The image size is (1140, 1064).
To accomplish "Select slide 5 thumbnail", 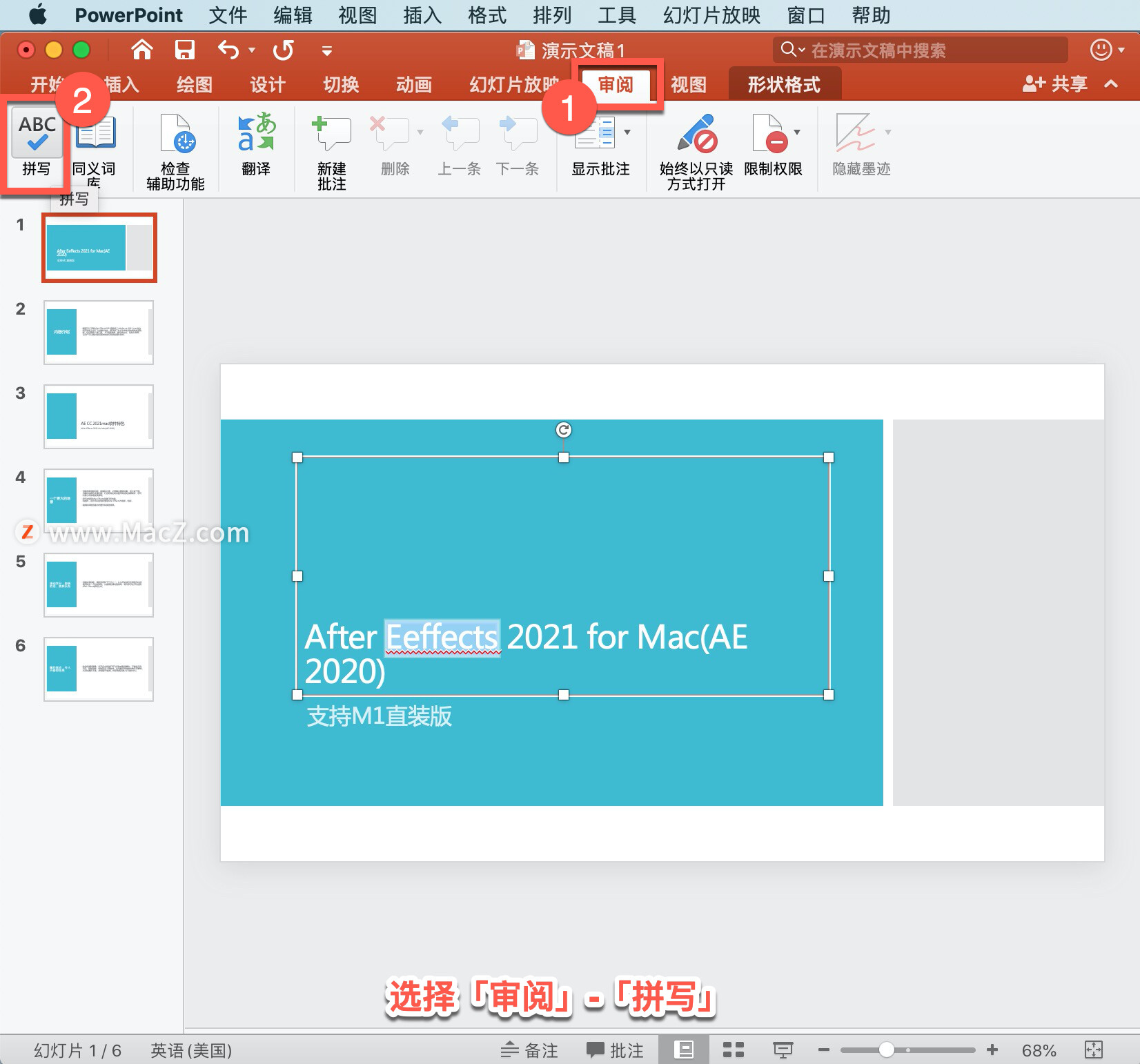I will pyautogui.click(x=99, y=585).
